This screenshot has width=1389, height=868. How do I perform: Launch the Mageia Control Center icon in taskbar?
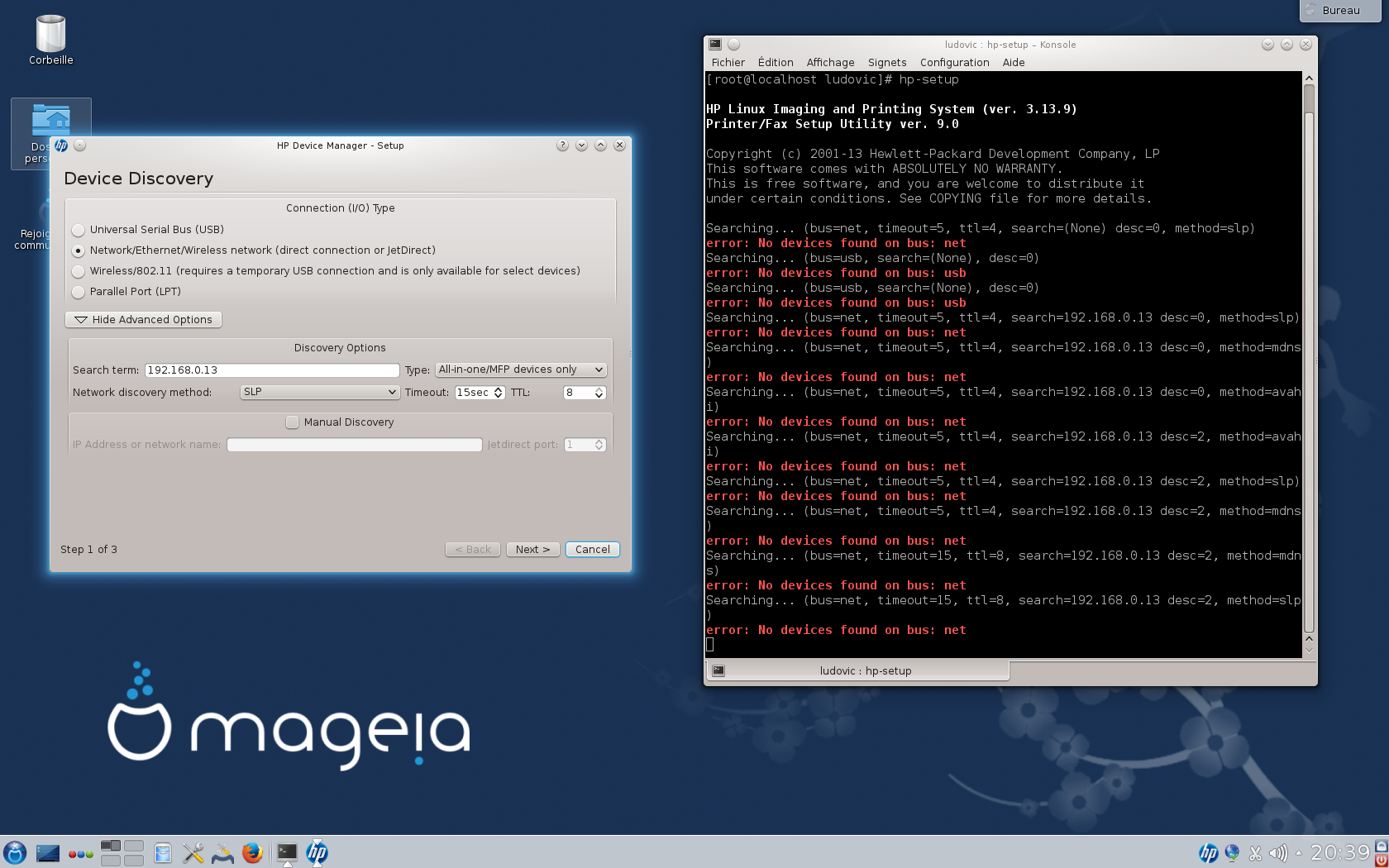pyautogui.click(x=222, y=853)
